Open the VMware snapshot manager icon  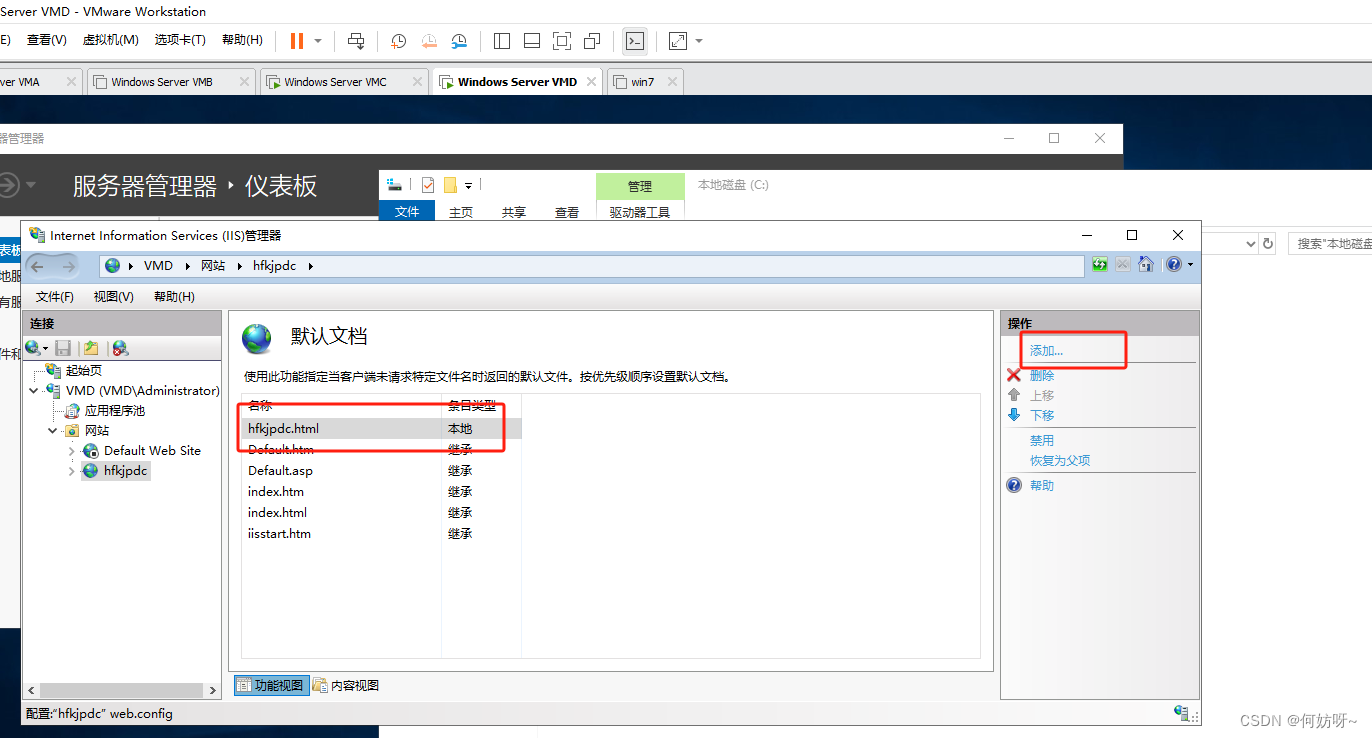point(459,41)
